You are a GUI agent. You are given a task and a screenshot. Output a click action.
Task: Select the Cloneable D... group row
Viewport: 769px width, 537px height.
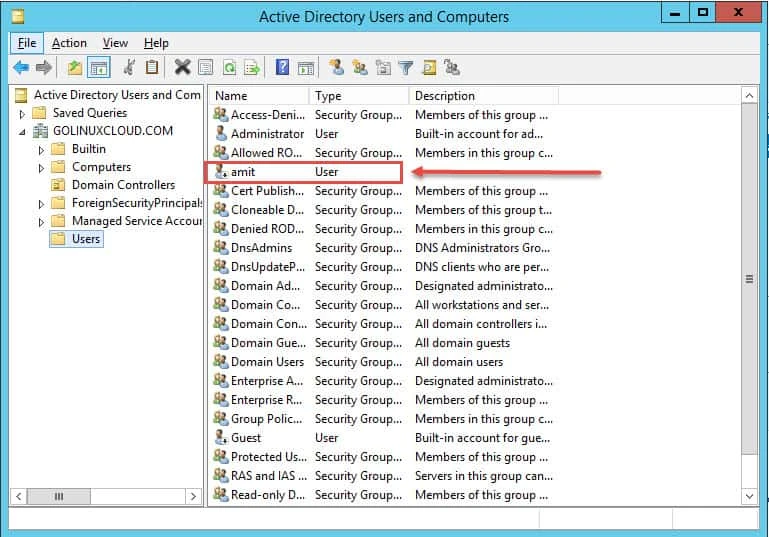tap(384, 210)
